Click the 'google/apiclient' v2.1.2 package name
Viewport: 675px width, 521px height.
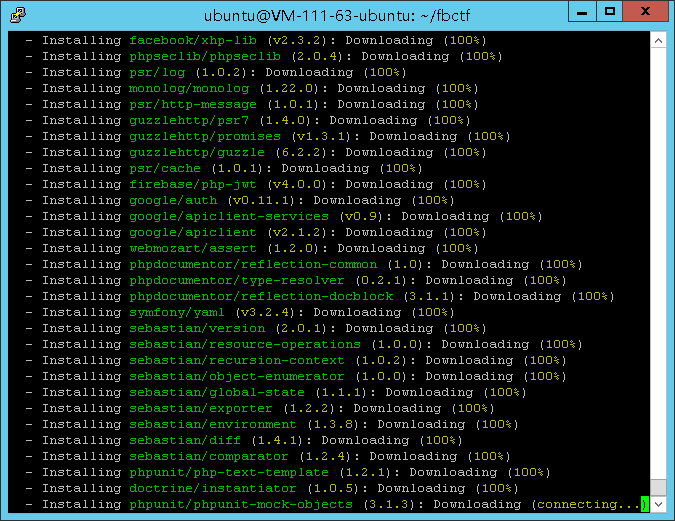(193, 233)
